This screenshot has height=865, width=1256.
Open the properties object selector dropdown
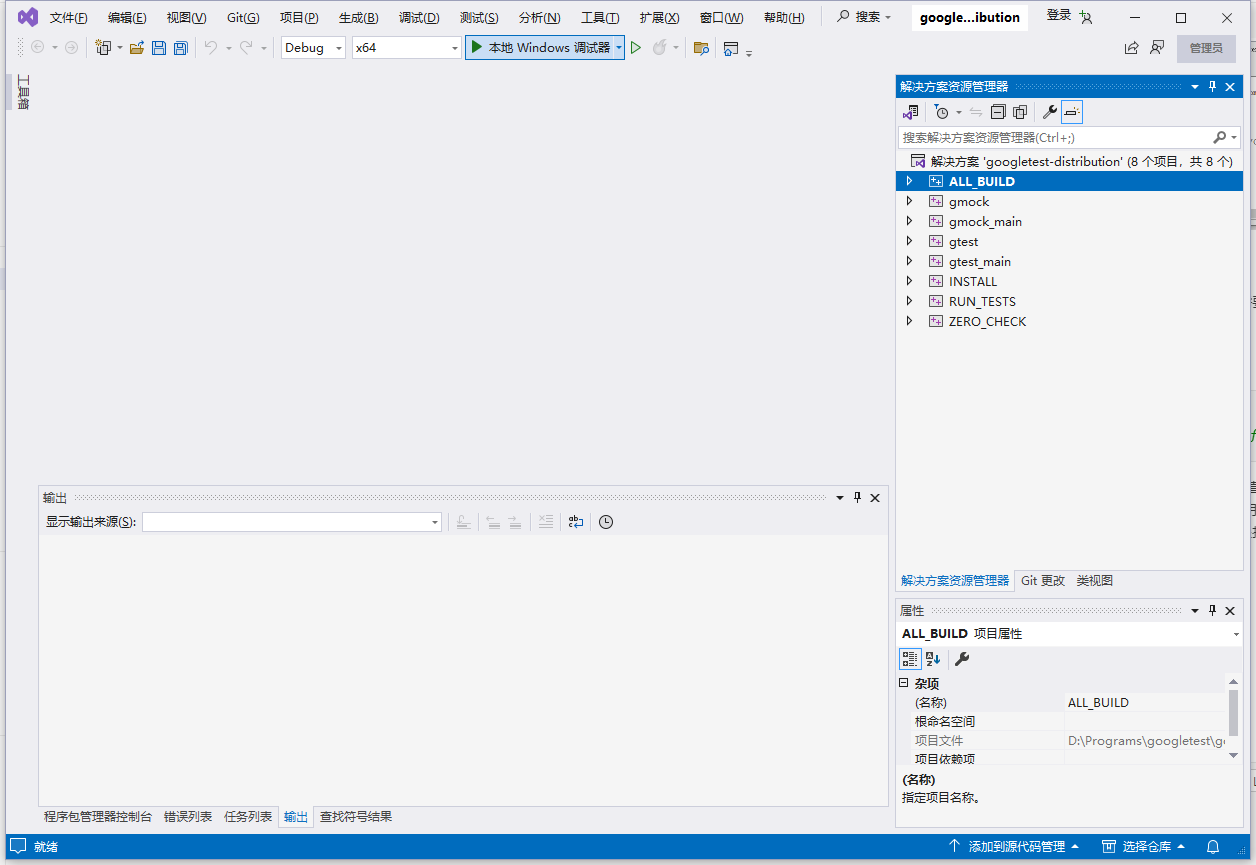1236,634
